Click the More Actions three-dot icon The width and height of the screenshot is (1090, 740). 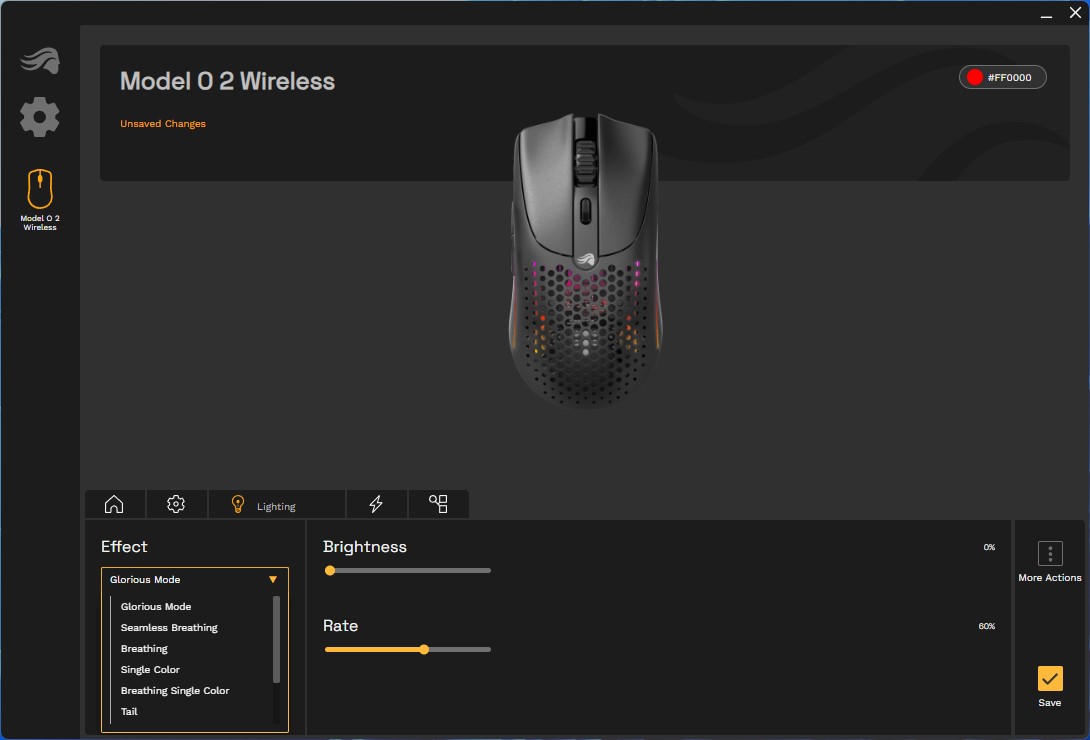[1049, 554]
